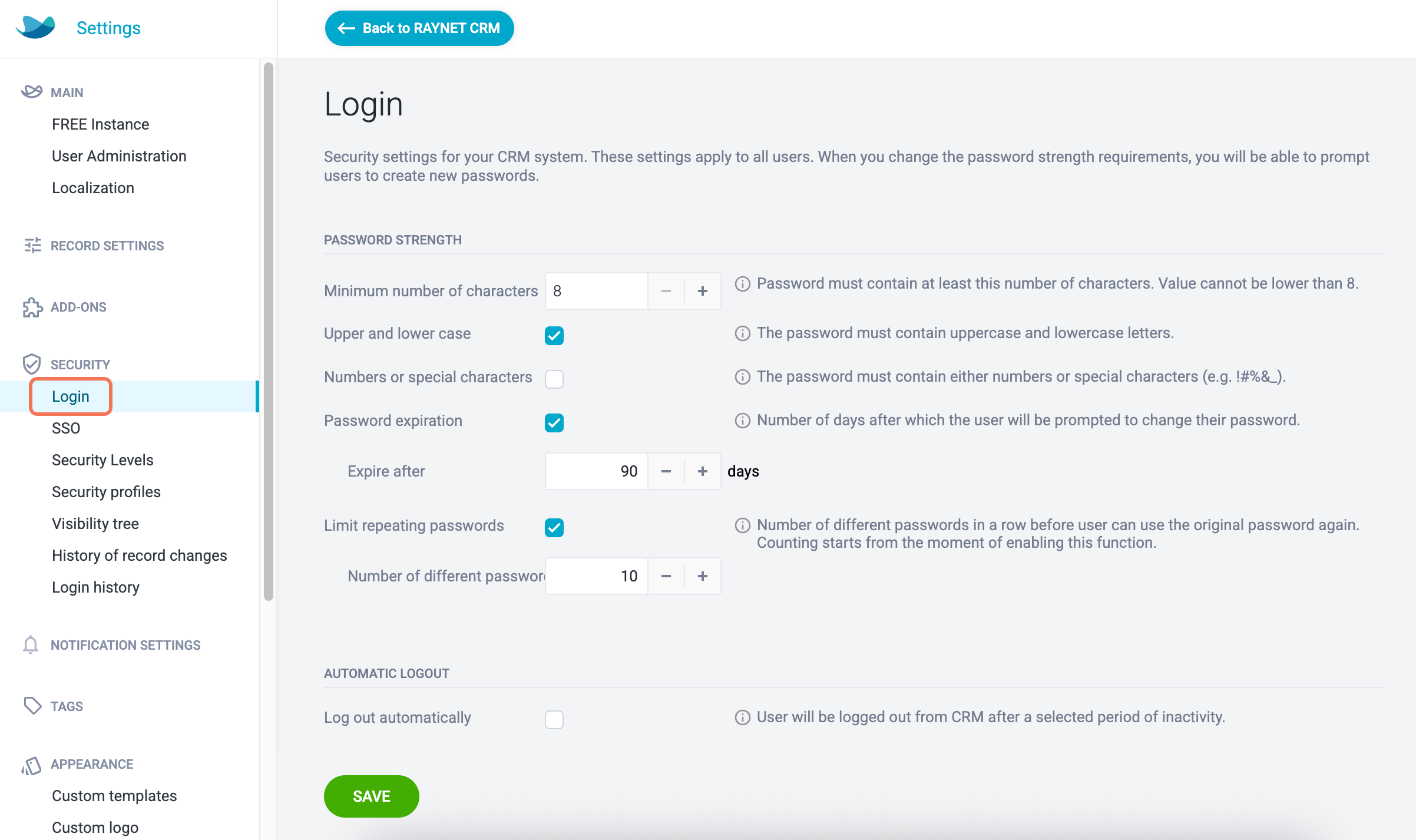Expand the NOTIFICATION SETTINGS section
1416x840 pixels.
(x=125, y=645)
